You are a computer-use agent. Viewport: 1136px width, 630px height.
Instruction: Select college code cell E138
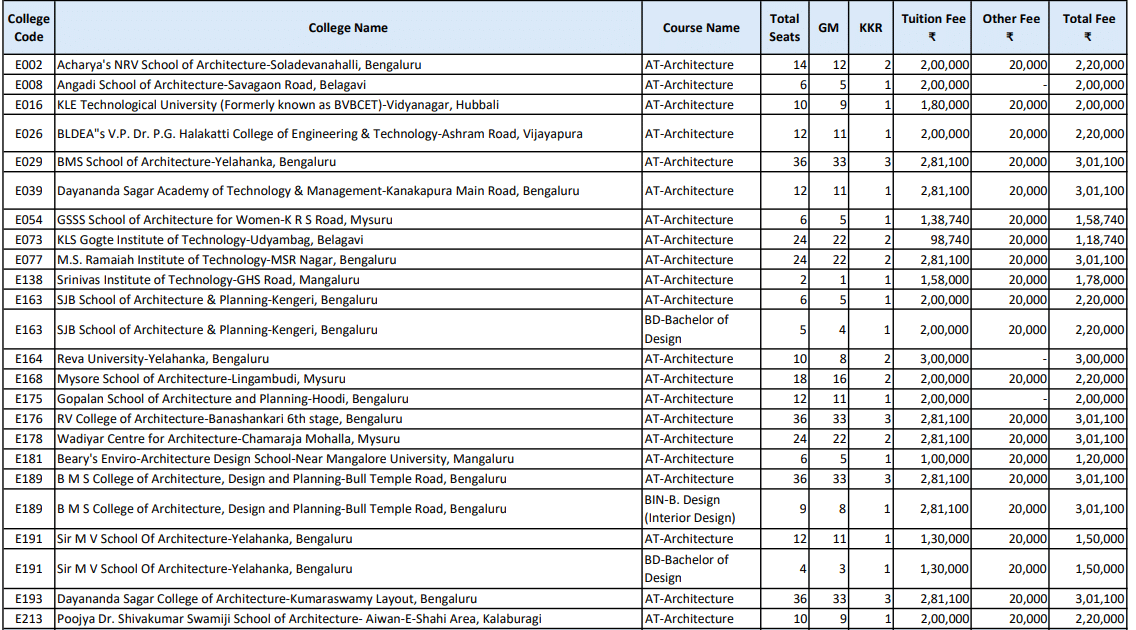(x=29, y=280)
